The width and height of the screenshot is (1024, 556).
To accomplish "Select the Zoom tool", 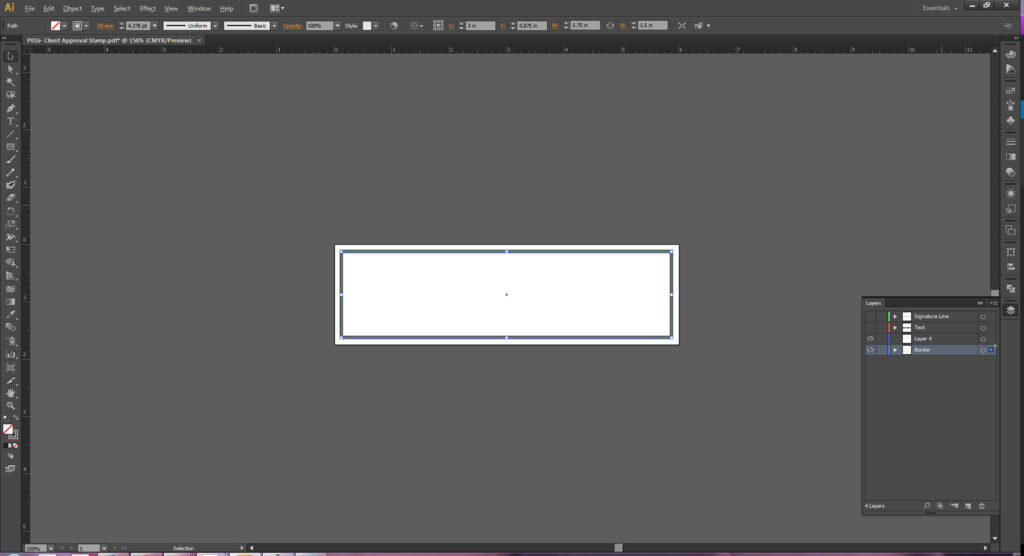I will [x=10, y=406].
